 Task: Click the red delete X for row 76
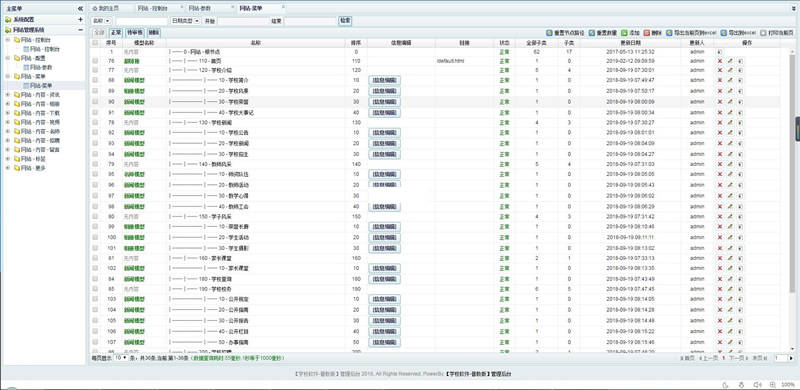[x=720, y=61]
